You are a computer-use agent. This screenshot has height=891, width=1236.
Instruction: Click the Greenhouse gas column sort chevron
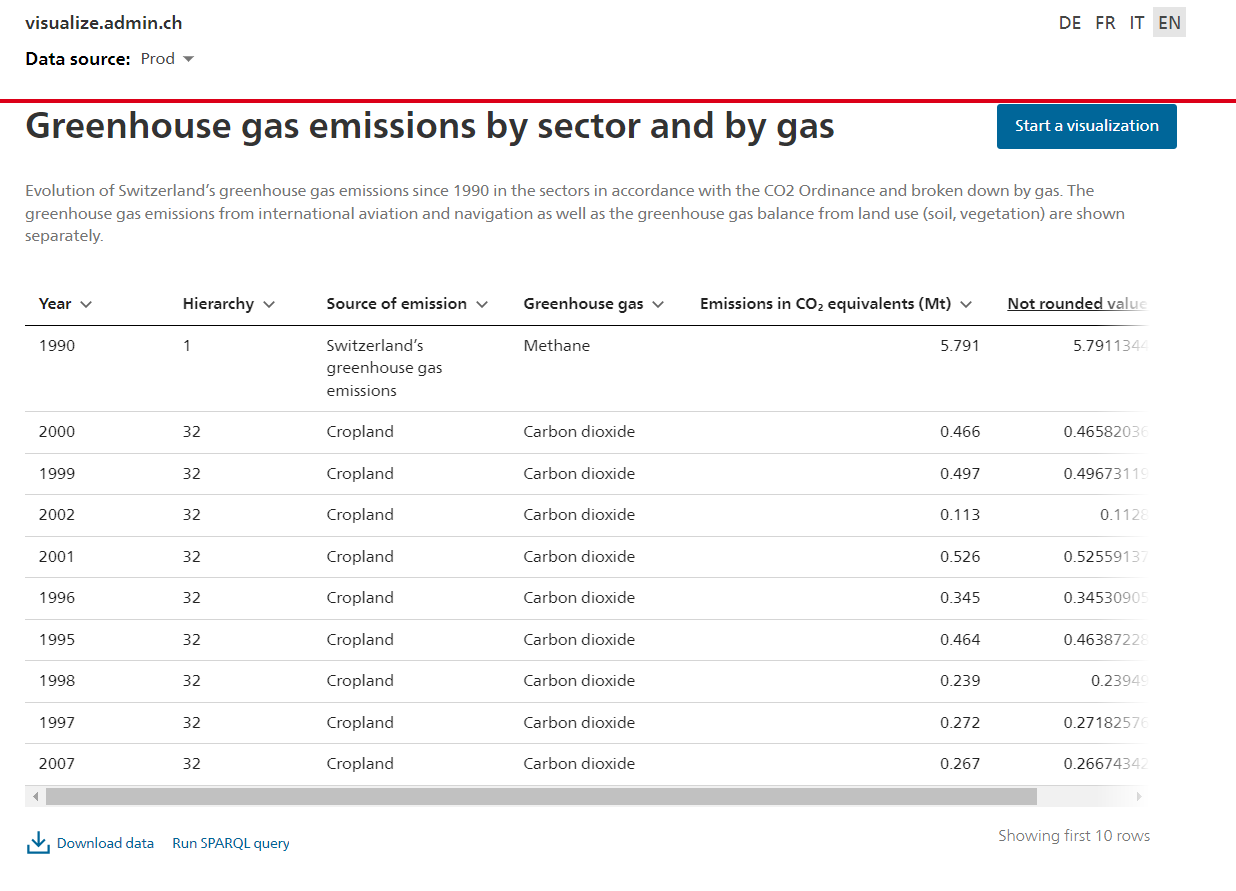[x=658, y=304]
